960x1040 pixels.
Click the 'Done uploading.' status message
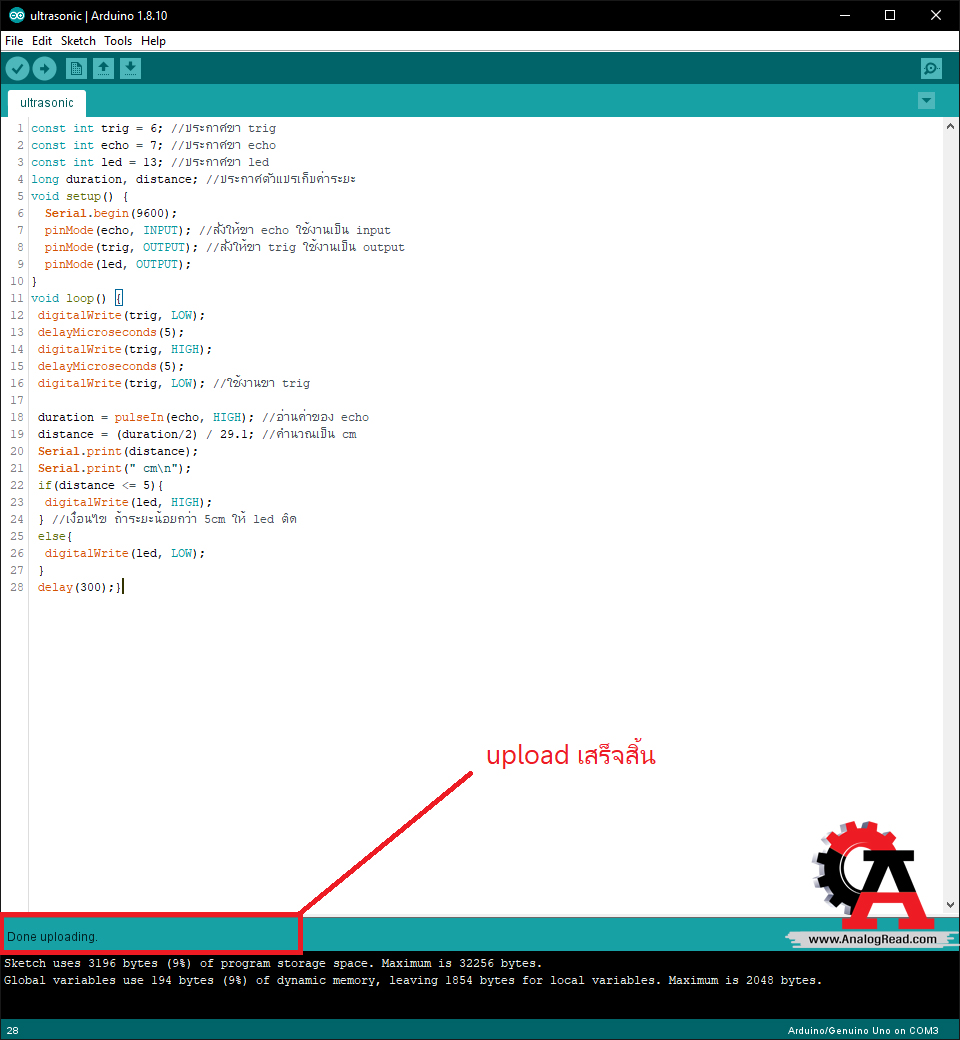pyautogui.click(x=52, y=937)
